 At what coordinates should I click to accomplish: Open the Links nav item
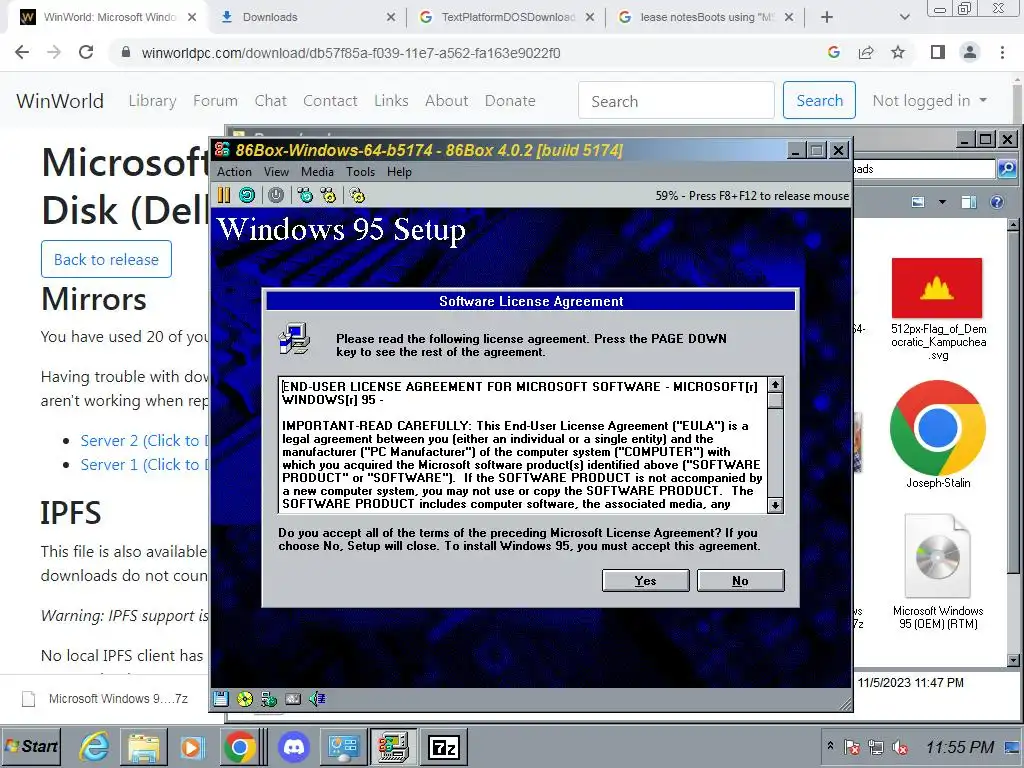[x=391, y=101]
